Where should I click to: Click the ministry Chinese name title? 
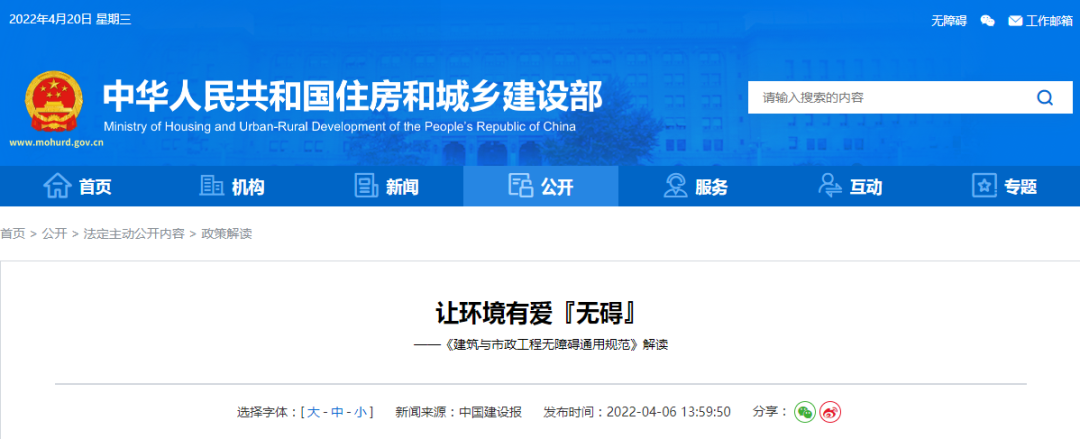pyautogui.click(x=353, y=95)
